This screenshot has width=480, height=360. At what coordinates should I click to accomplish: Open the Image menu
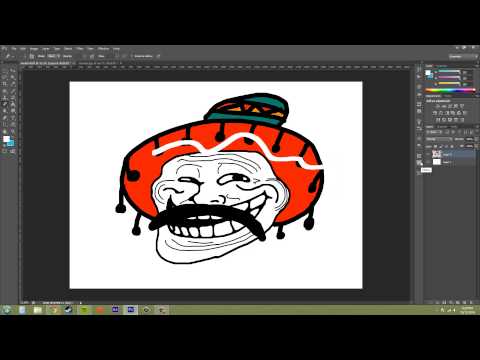[x=34, y=49]
